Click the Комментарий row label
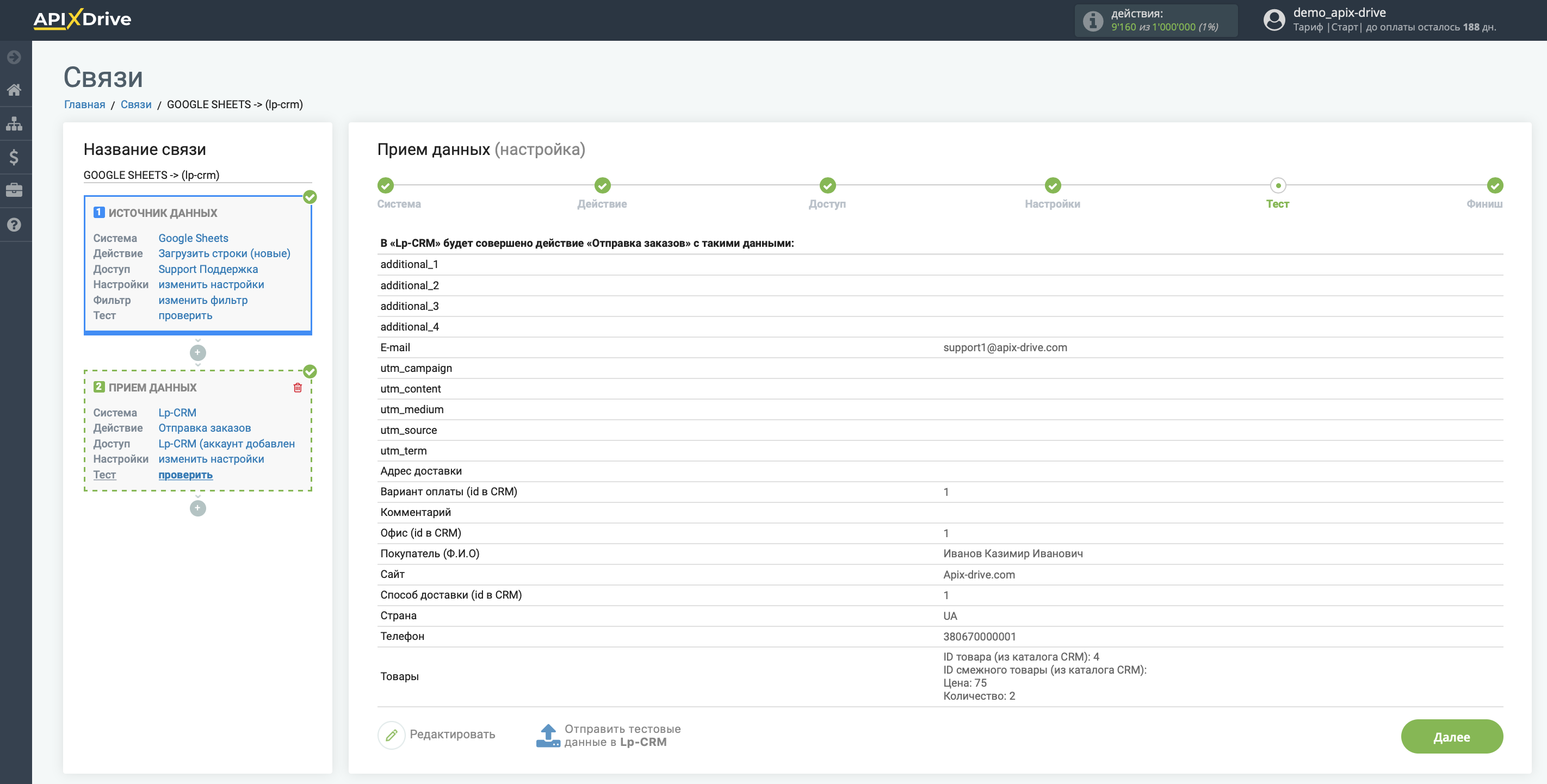1547x784 pixels. pos(415,513)
